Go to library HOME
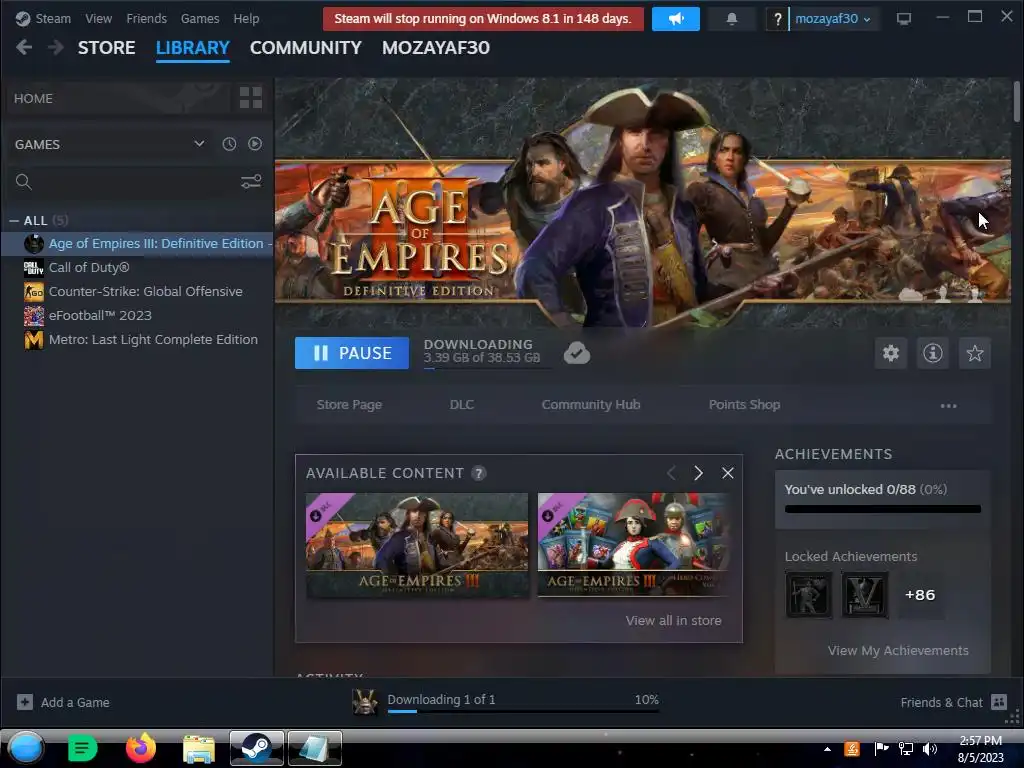 tap(118, 99)
